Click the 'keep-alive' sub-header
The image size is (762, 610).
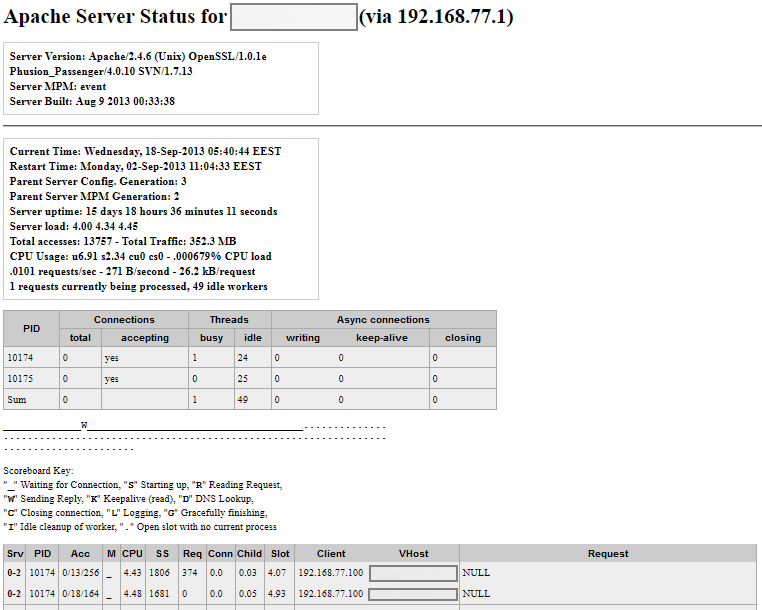(x=382, y=338)
